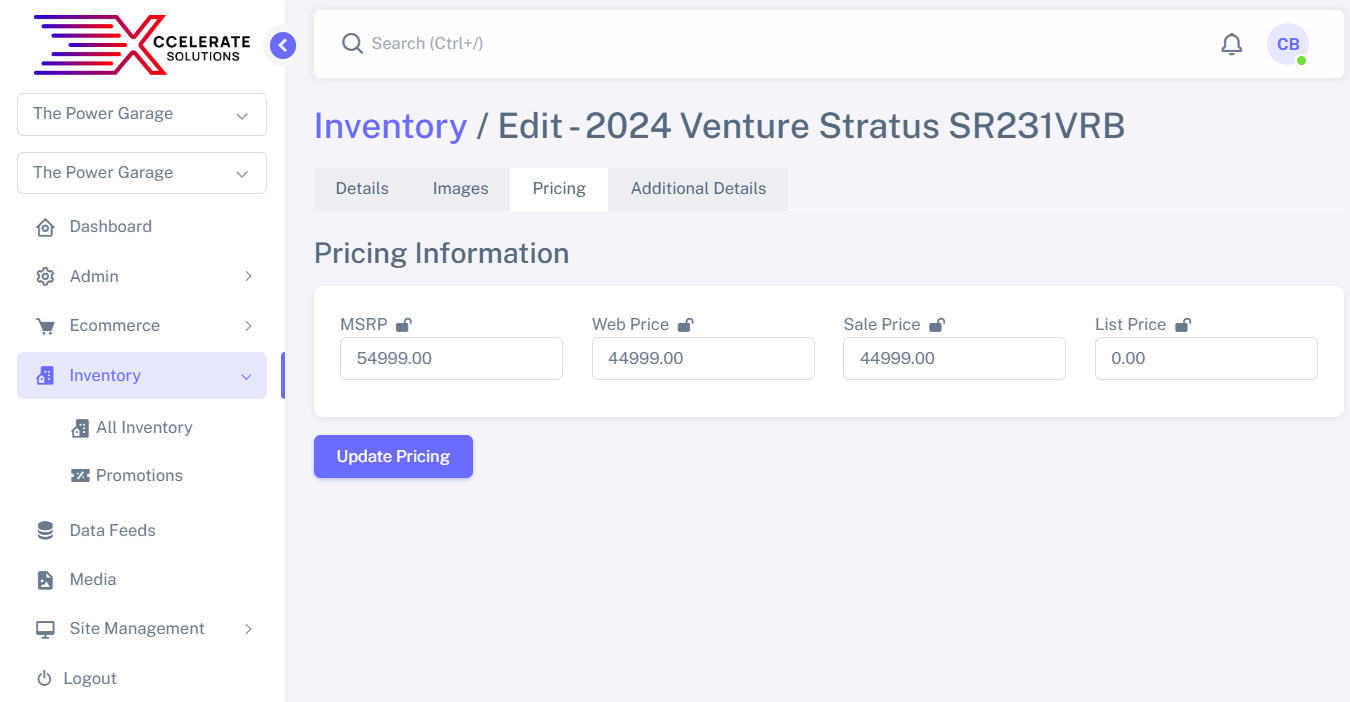Click the MSRP price input field
1350x702 pixels.
coord(451,359)
